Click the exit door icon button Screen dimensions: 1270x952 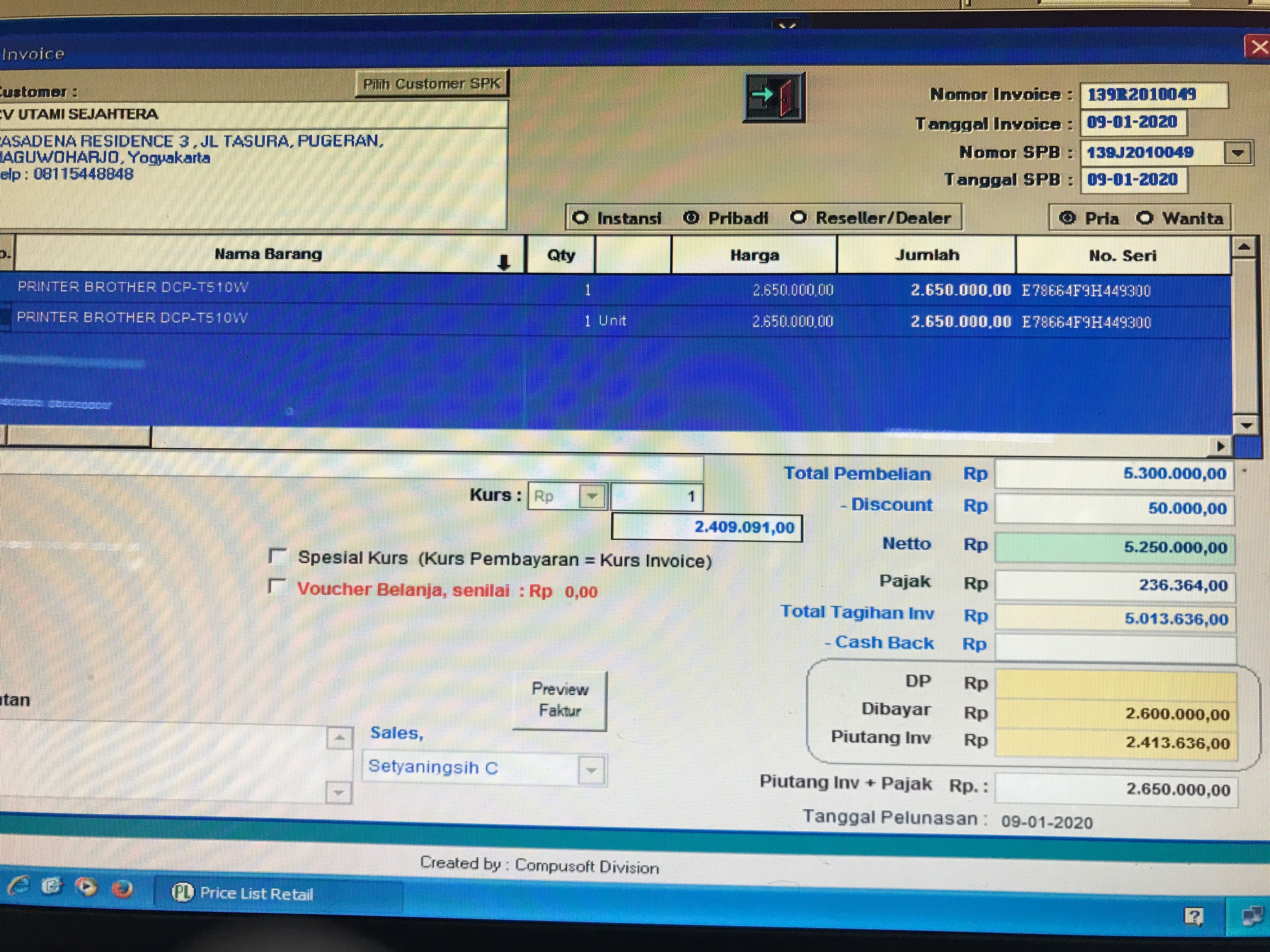tap(773, 98)
